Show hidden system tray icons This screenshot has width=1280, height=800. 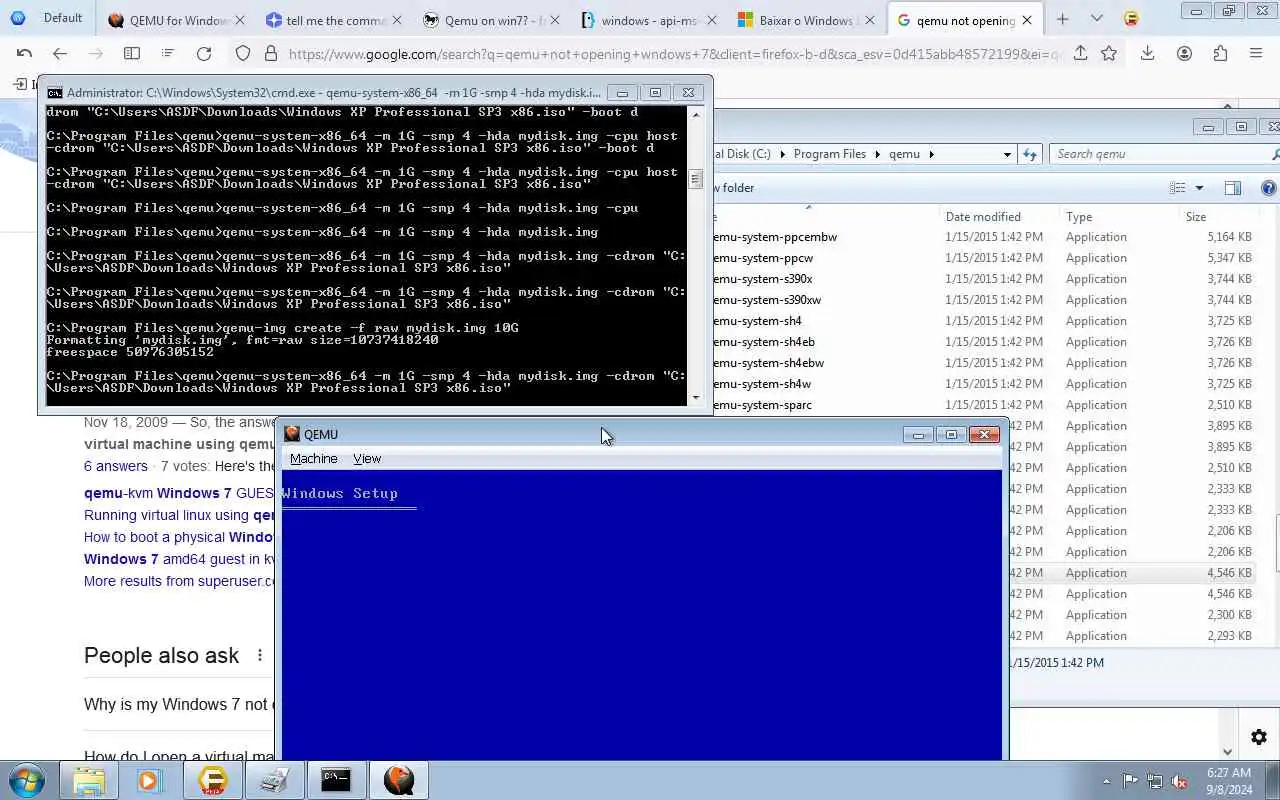(1106, 782)
